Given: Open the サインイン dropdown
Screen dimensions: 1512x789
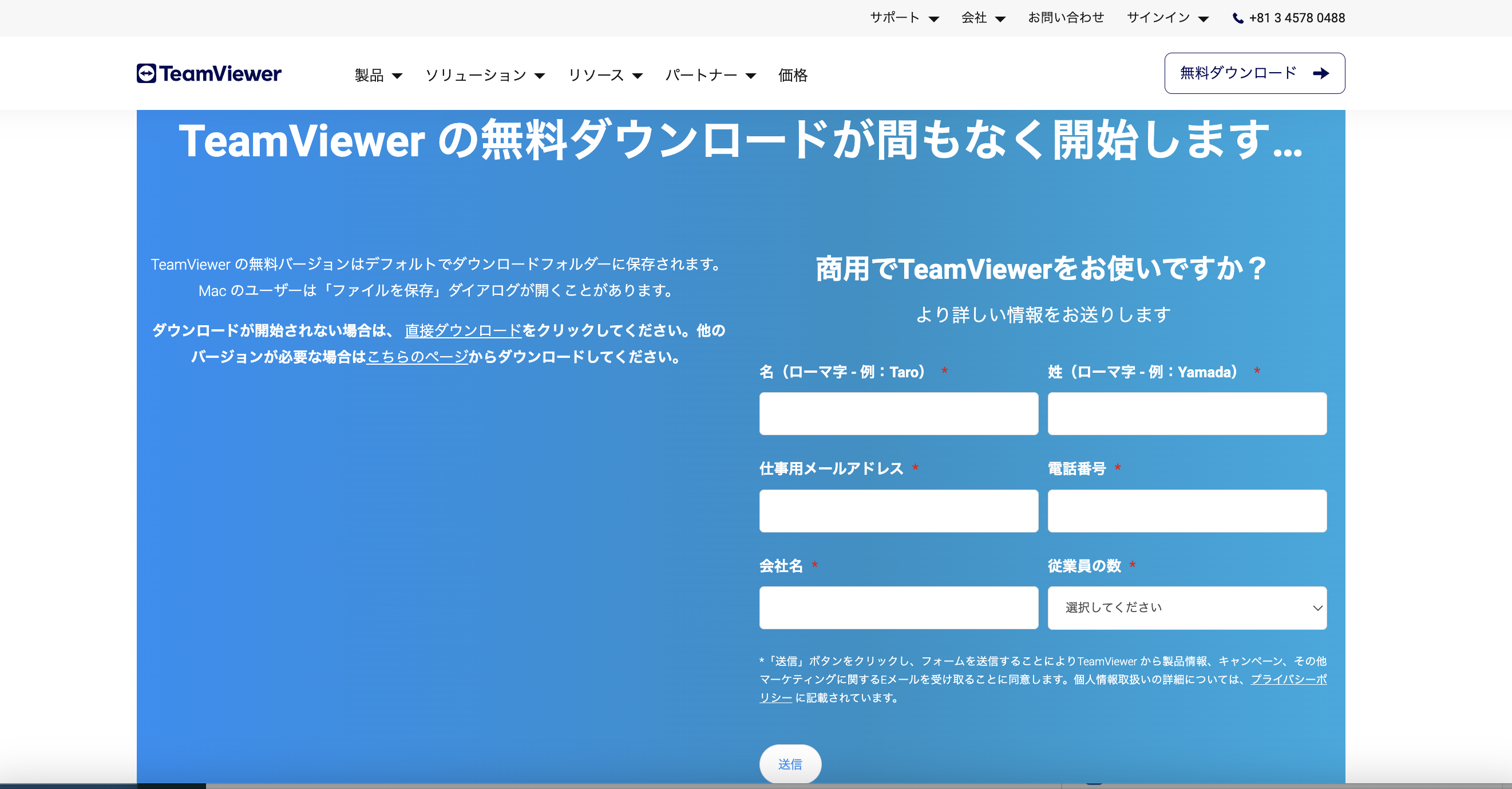Looking at the screenshot, I should tap(1167, 18).
